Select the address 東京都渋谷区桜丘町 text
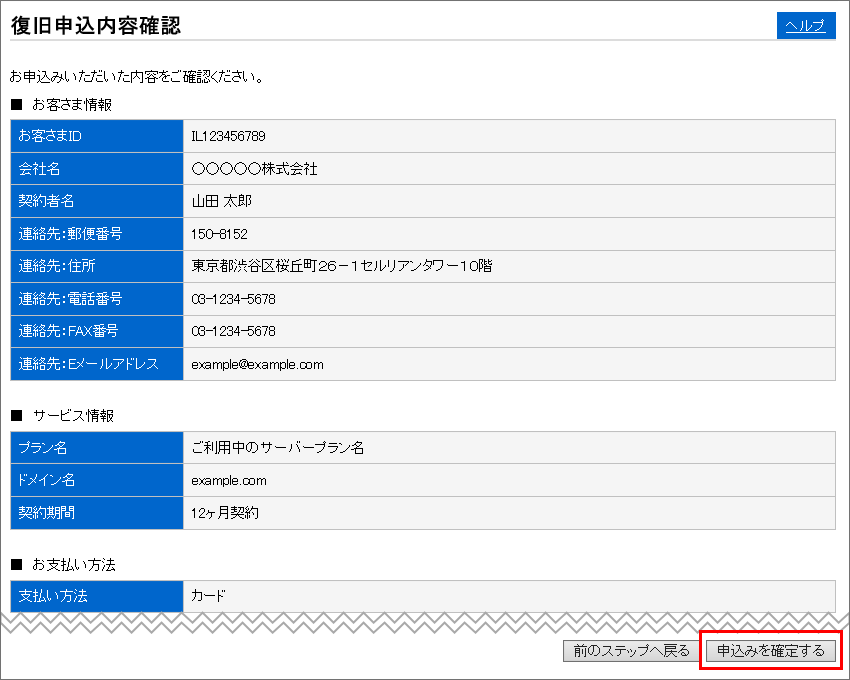850x680 pixels. pyautogui.click(x=254, y=266)
